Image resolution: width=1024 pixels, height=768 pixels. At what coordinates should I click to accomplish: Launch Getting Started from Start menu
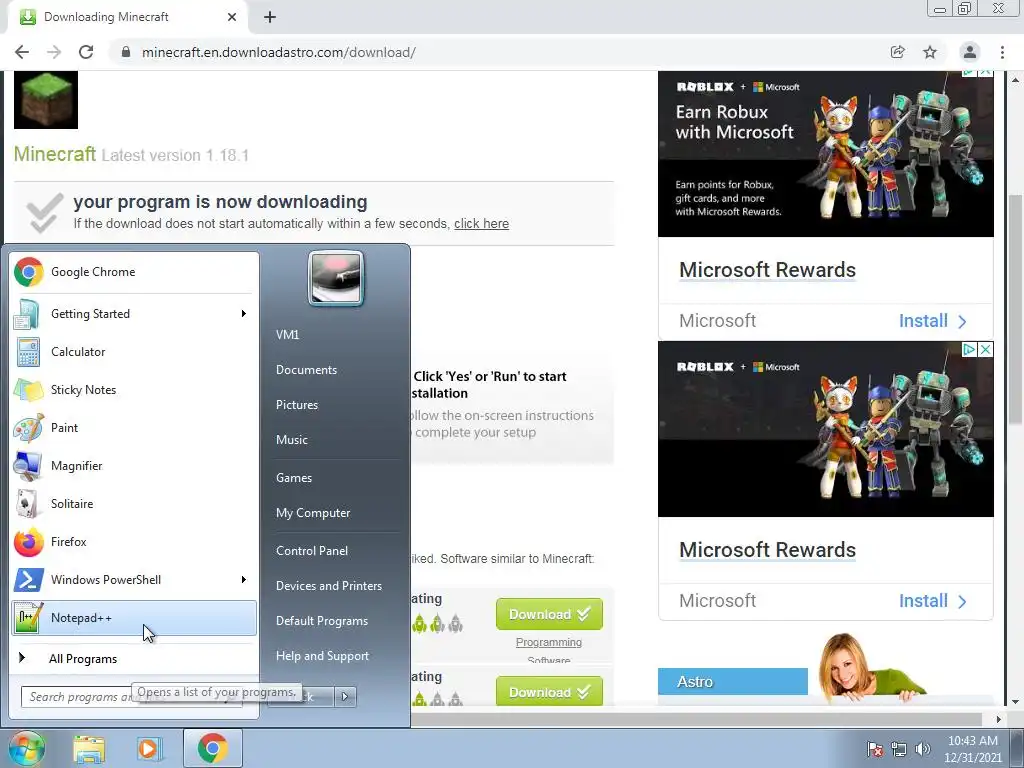click(x=134, y=314)
